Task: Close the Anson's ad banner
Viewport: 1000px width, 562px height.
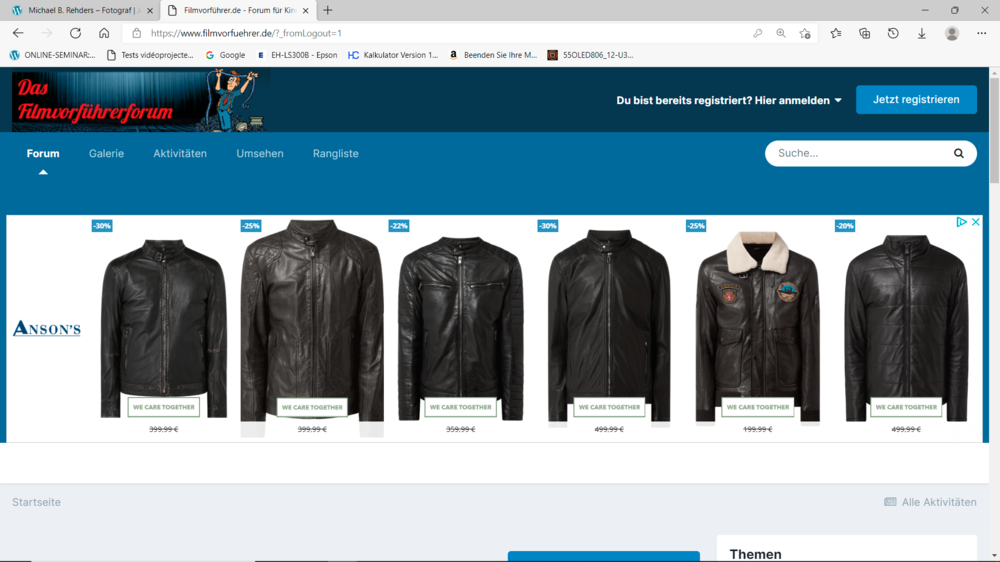Action: (x=976, y=222)
